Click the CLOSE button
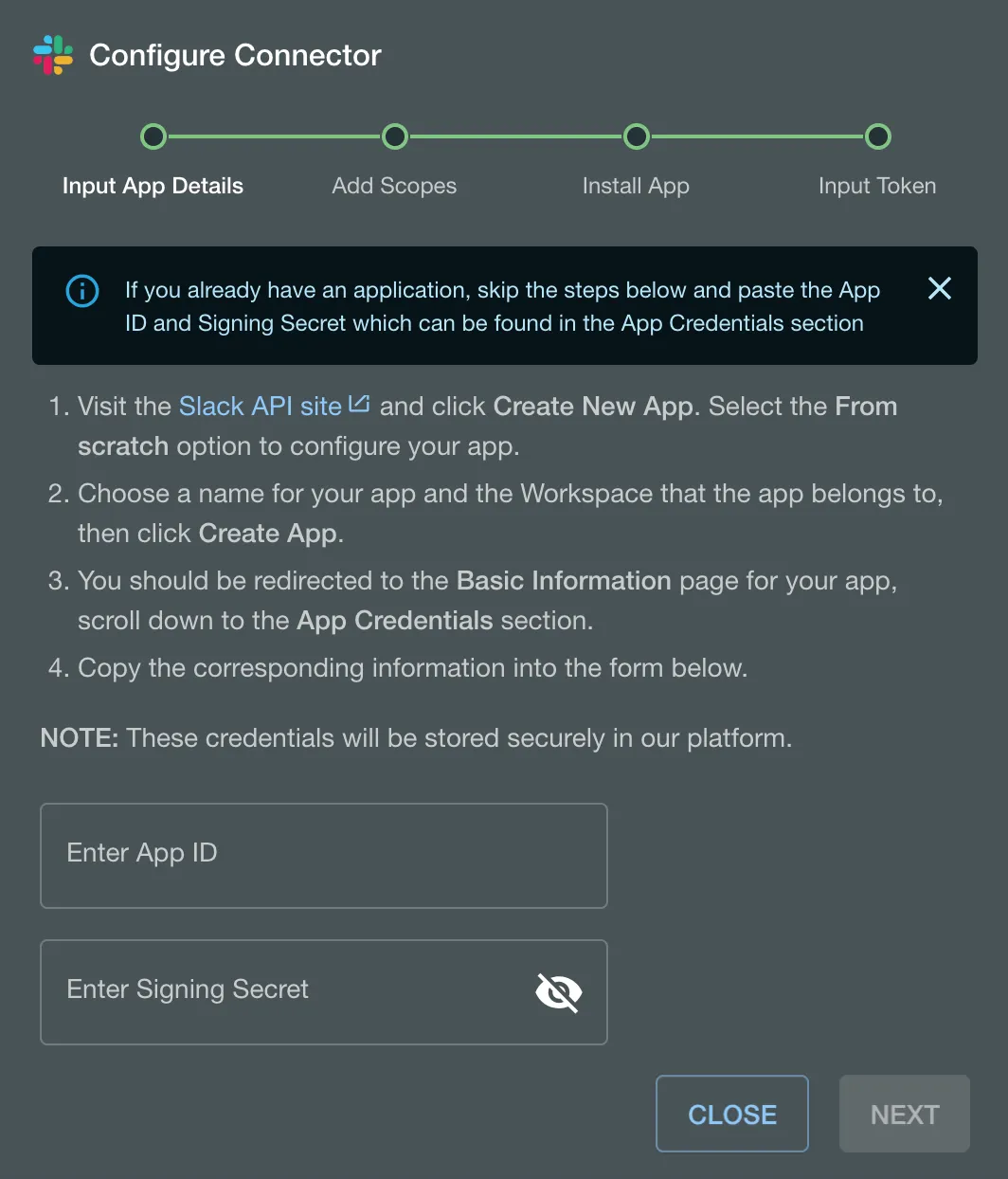 click(732, 1114)
